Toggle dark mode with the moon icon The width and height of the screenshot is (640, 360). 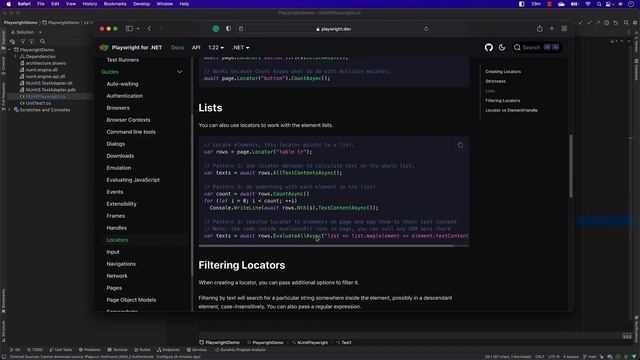(502, 47)
